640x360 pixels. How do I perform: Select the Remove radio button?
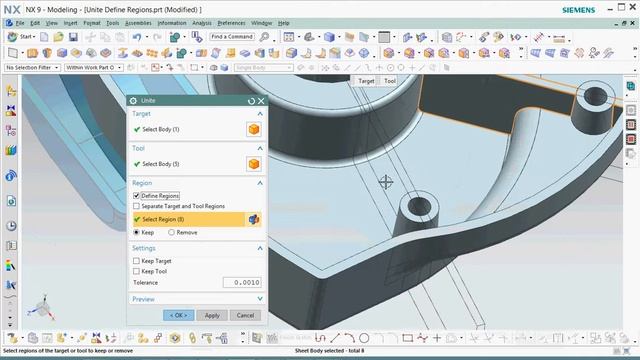click(171, 232)
